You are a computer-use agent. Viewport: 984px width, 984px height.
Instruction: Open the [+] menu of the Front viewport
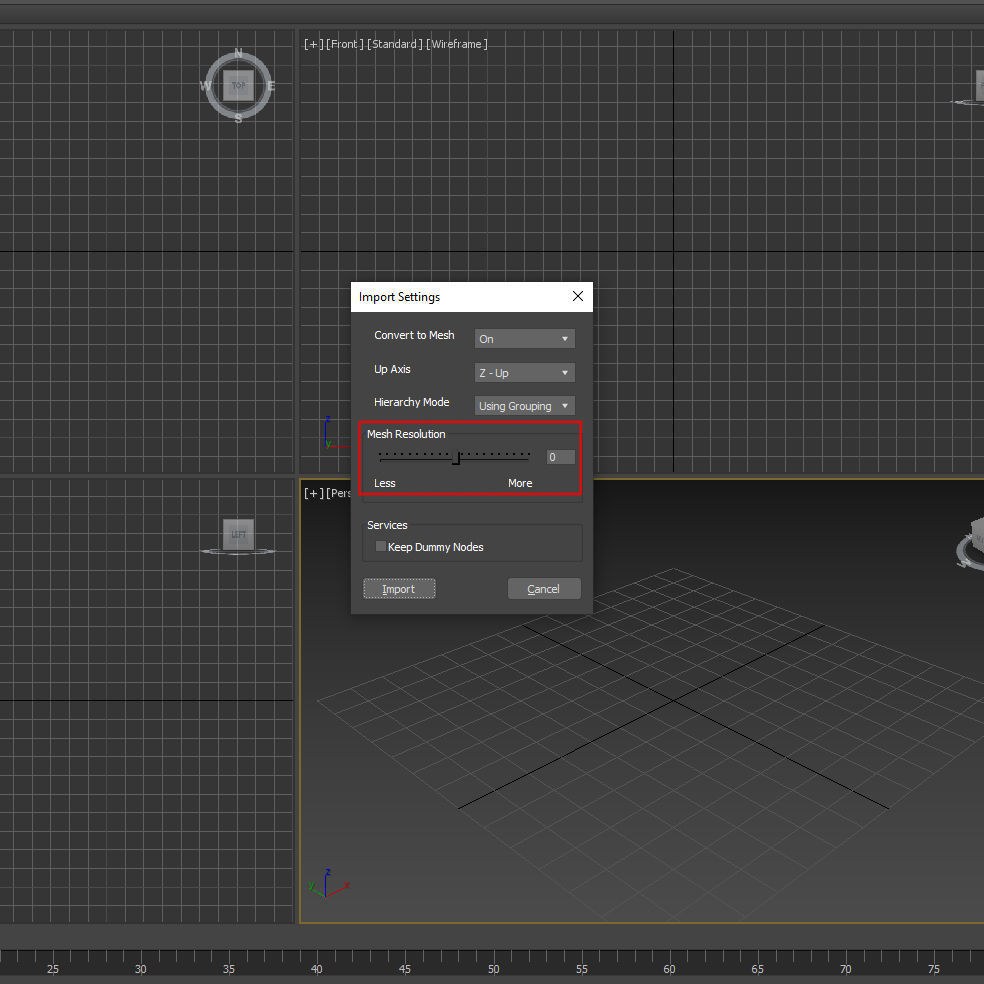[x=313, y=44]
